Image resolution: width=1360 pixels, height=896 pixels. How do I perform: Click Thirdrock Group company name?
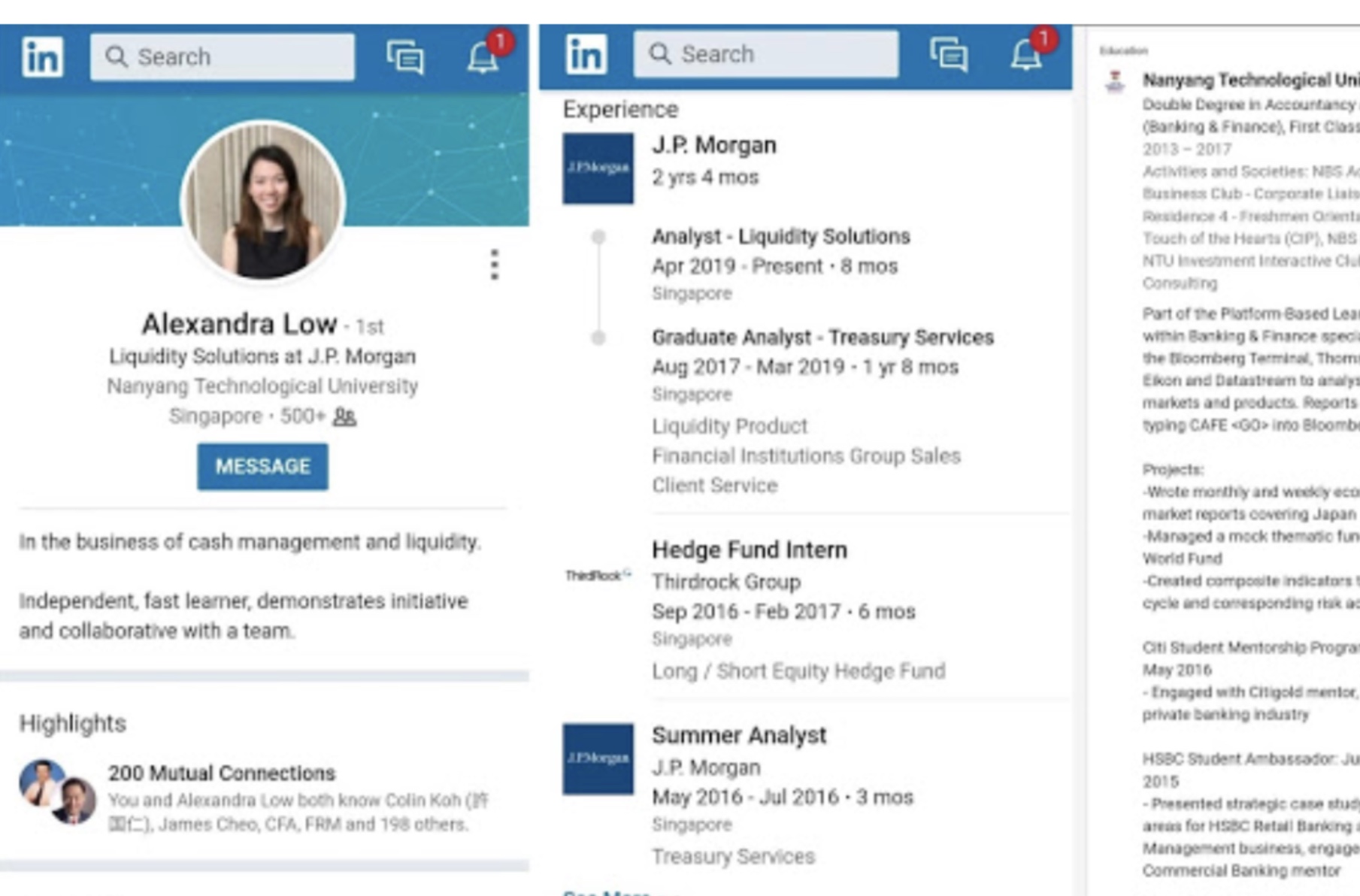(x=726, y=583)
